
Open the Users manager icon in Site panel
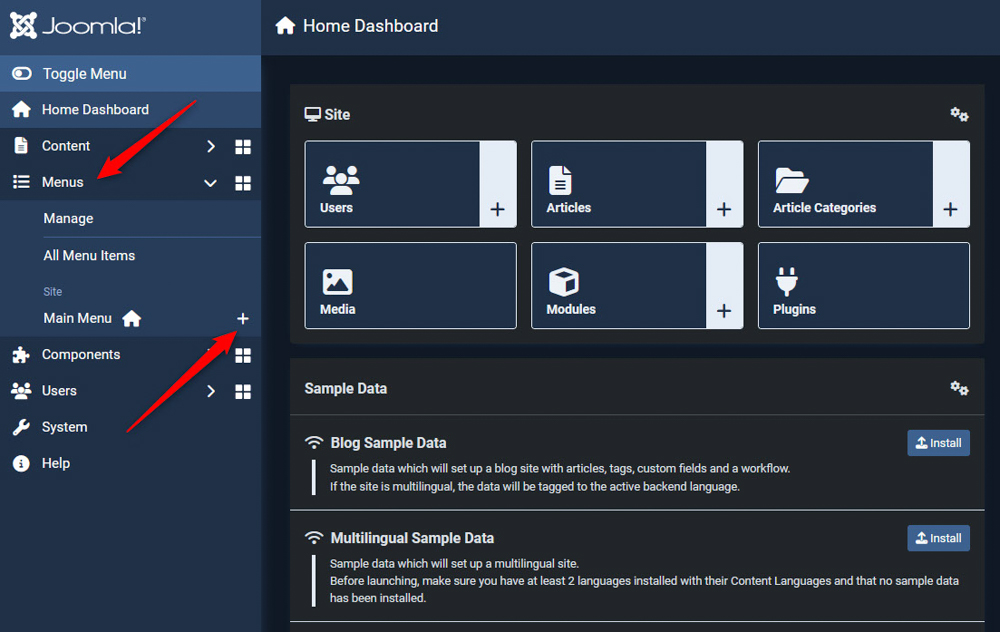[341, 179]
